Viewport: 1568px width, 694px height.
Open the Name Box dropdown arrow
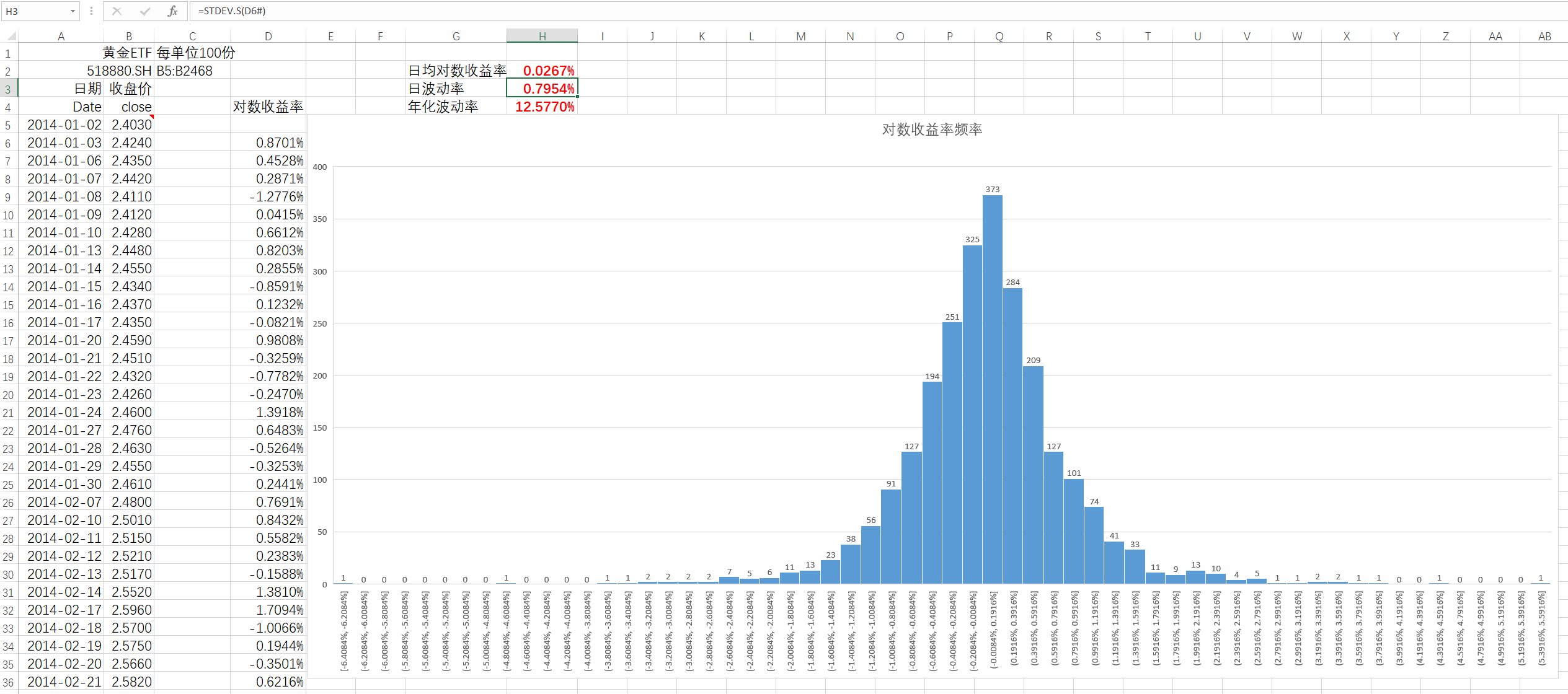coord(73,11)
